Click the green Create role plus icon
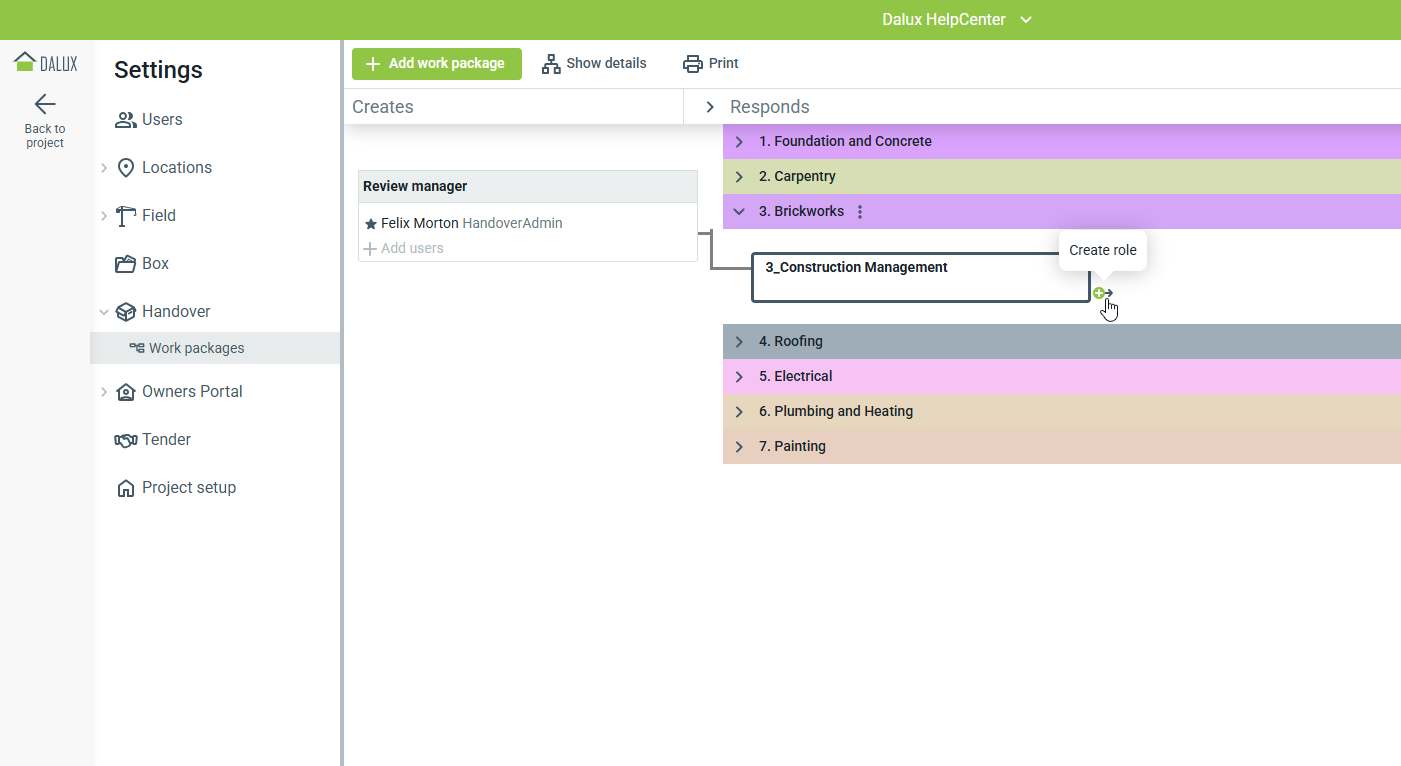The height and width of the screenshot is (766, 1401). [x=1099, y=293]
